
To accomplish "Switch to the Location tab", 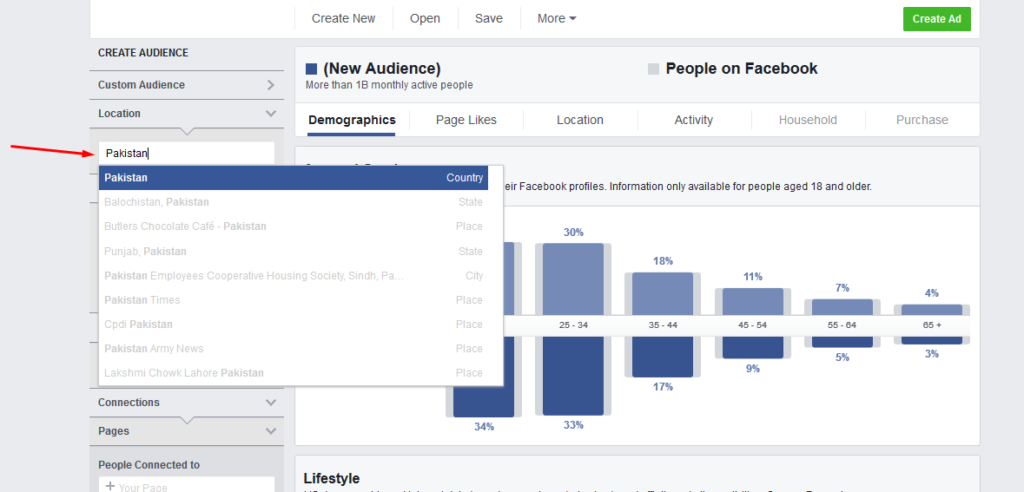I will pos(580,120).
